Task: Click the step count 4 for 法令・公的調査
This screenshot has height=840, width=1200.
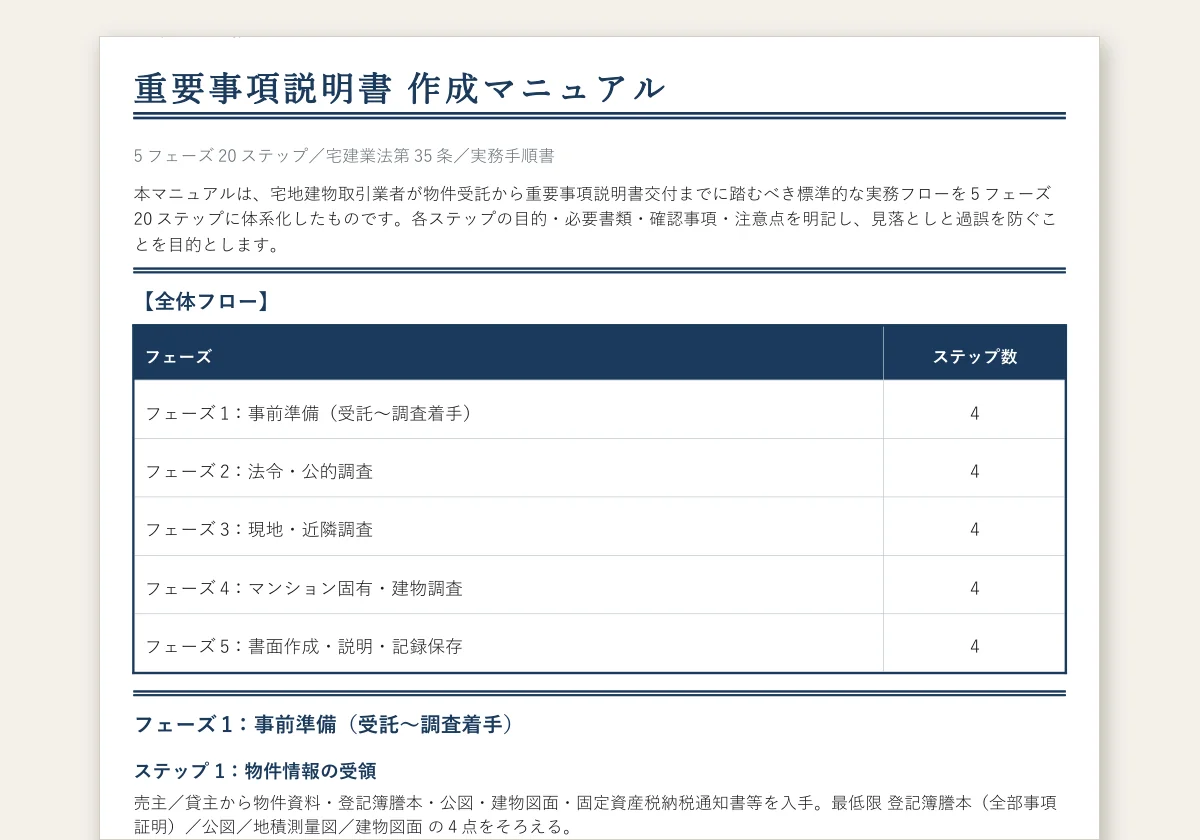Action: (x=975, y=470)
